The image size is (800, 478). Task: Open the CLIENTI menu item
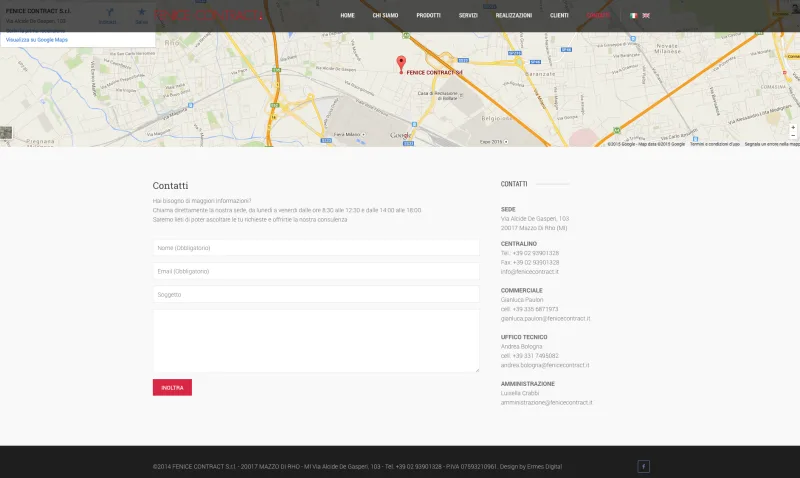[559, 15]
